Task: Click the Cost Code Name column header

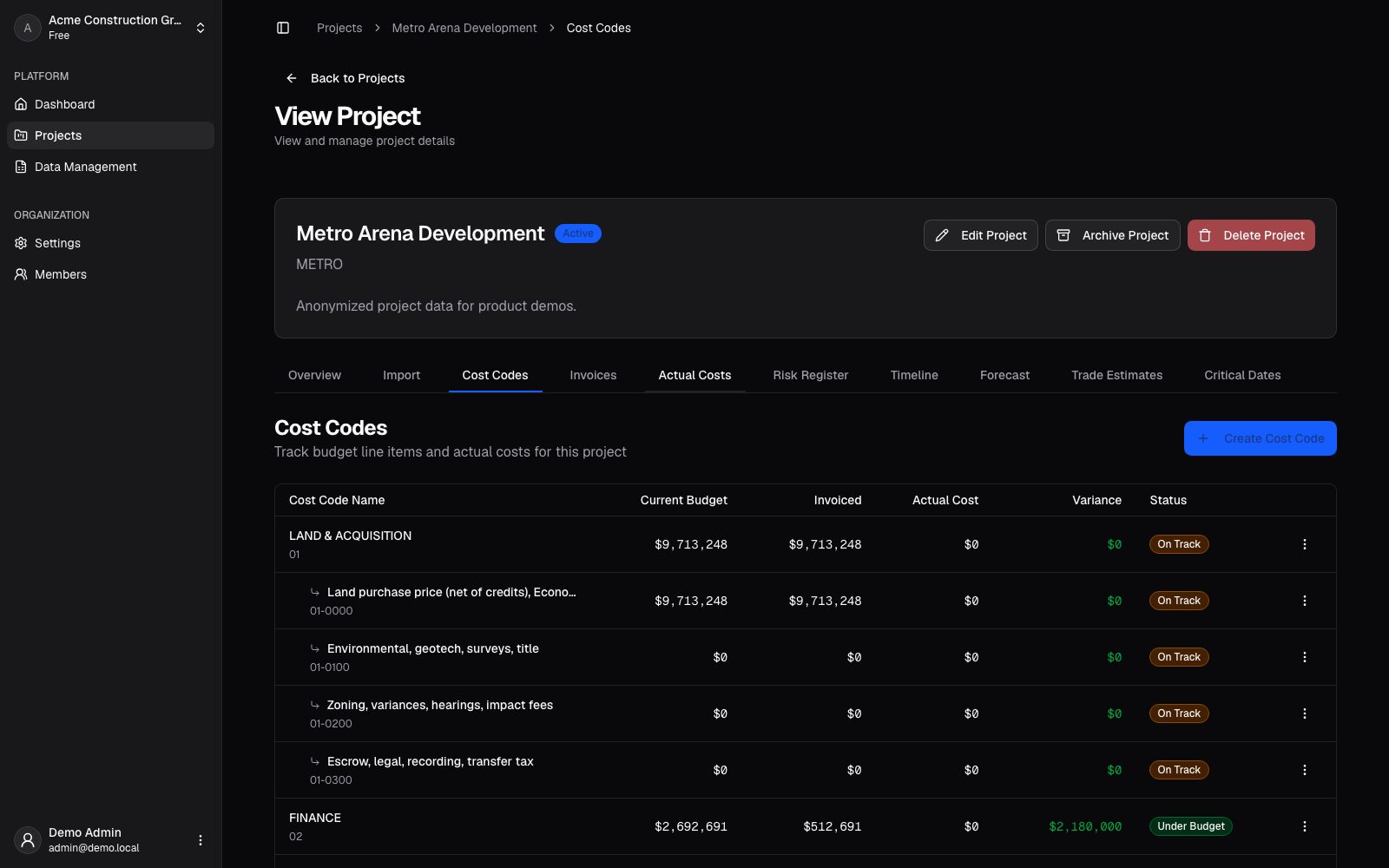Action: click(x=337, y=500)
